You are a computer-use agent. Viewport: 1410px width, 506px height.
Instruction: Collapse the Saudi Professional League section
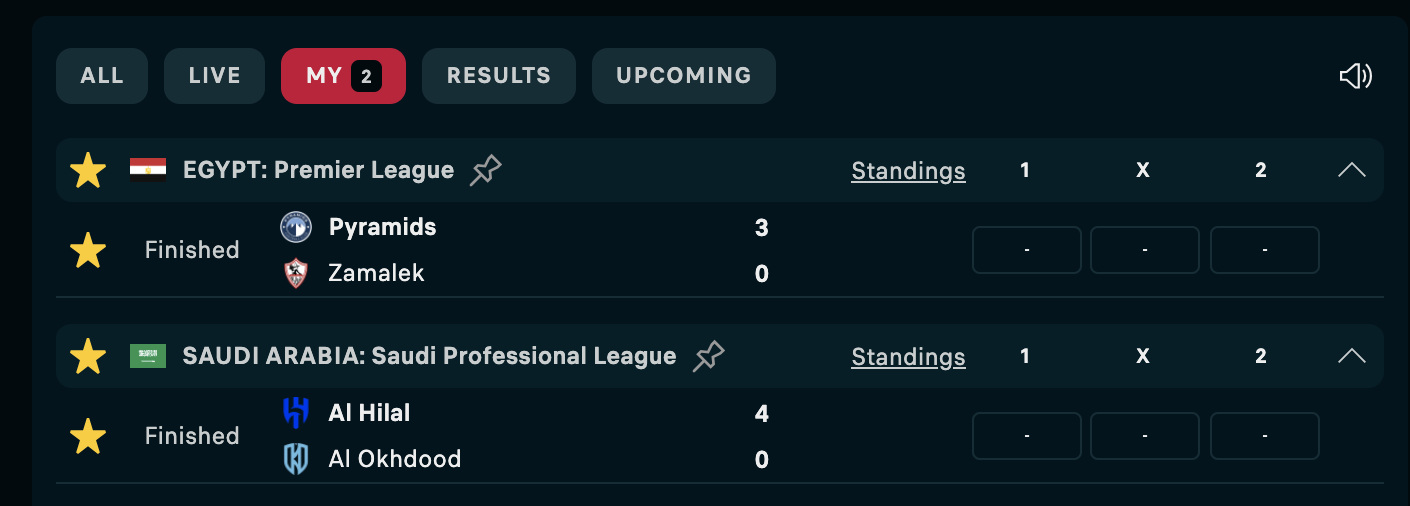(1351, 356)
